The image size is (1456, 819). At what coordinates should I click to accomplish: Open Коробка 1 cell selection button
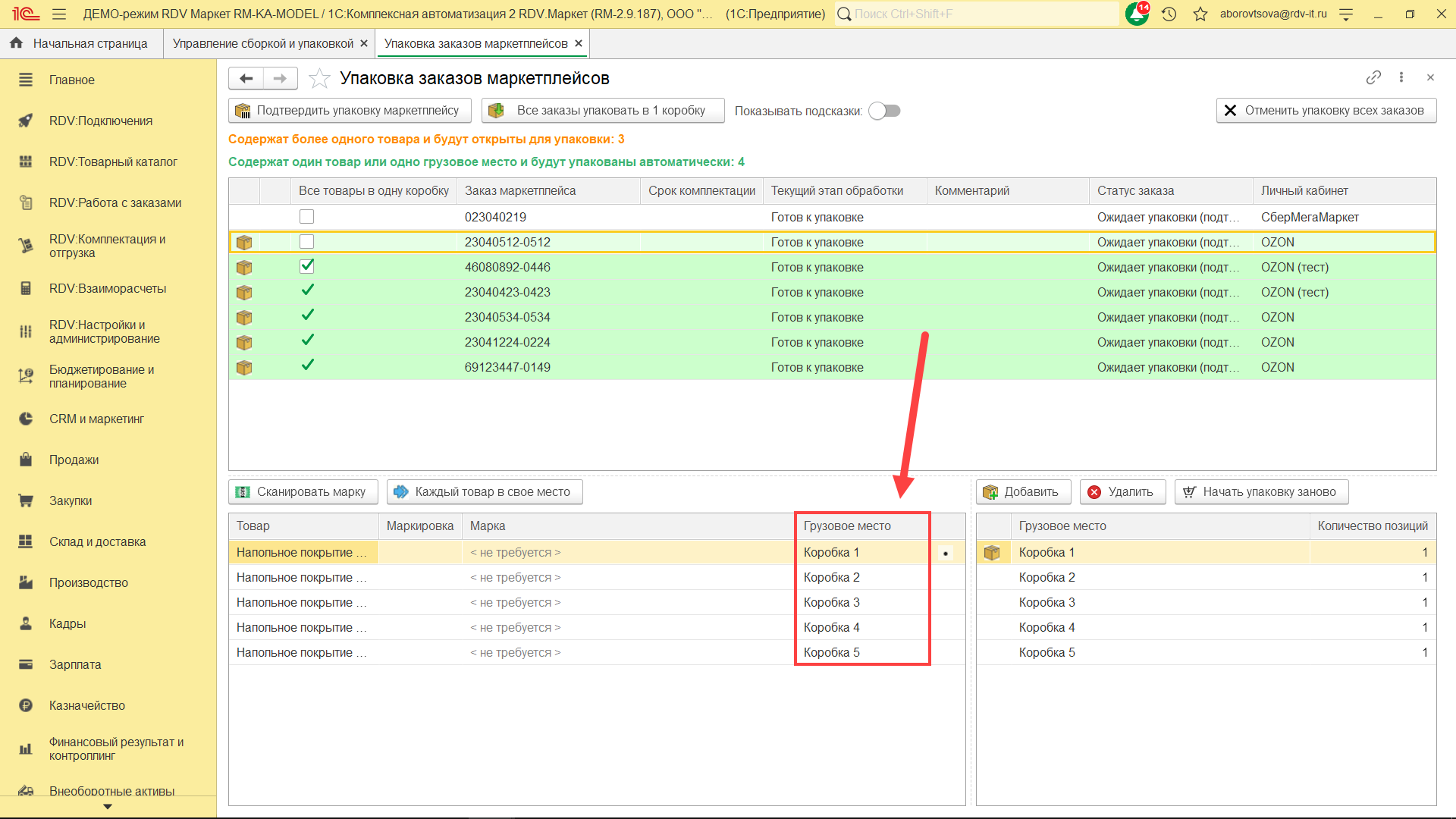coord(946,553)
